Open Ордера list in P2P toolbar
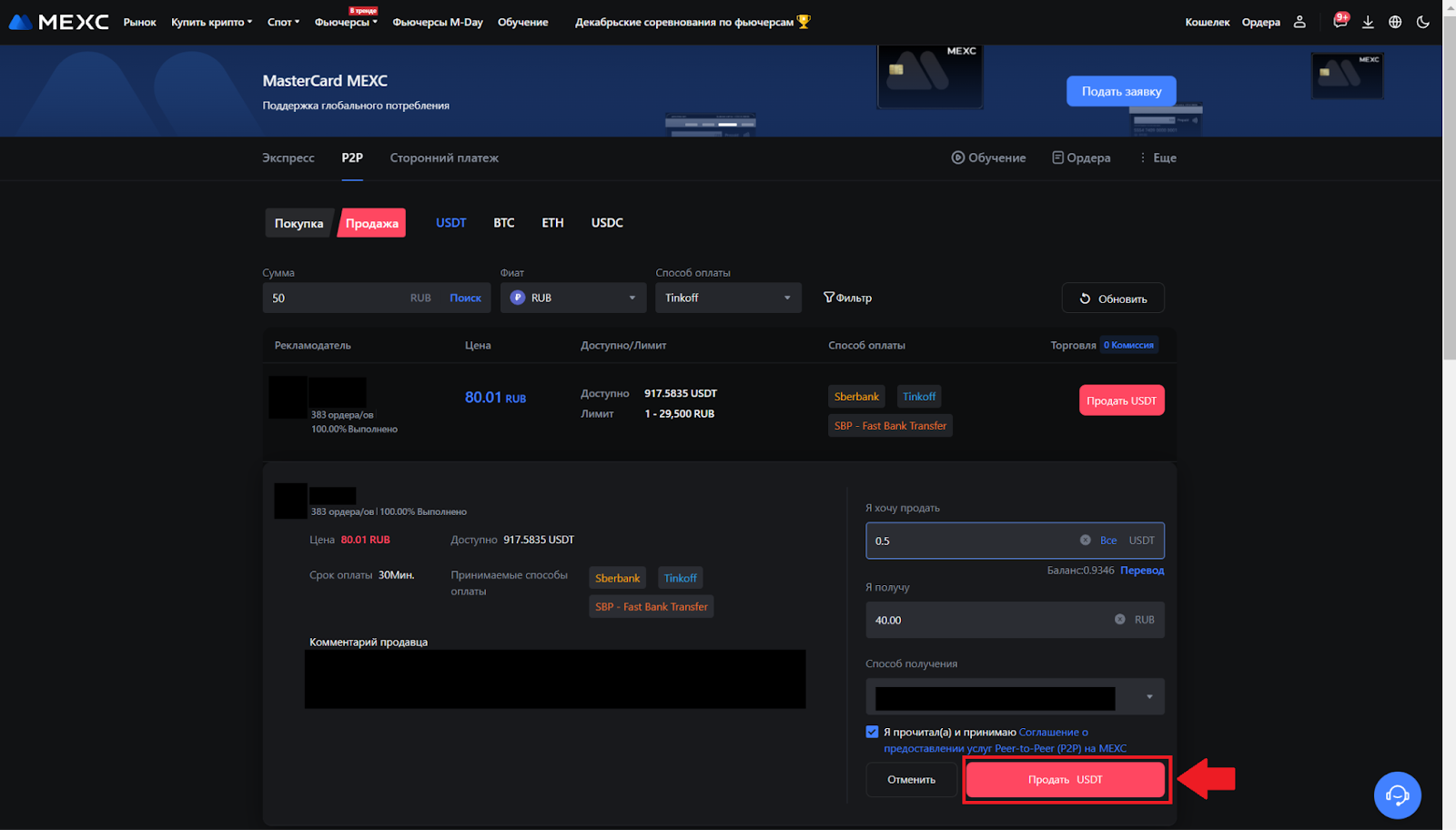 (1081, 157)
